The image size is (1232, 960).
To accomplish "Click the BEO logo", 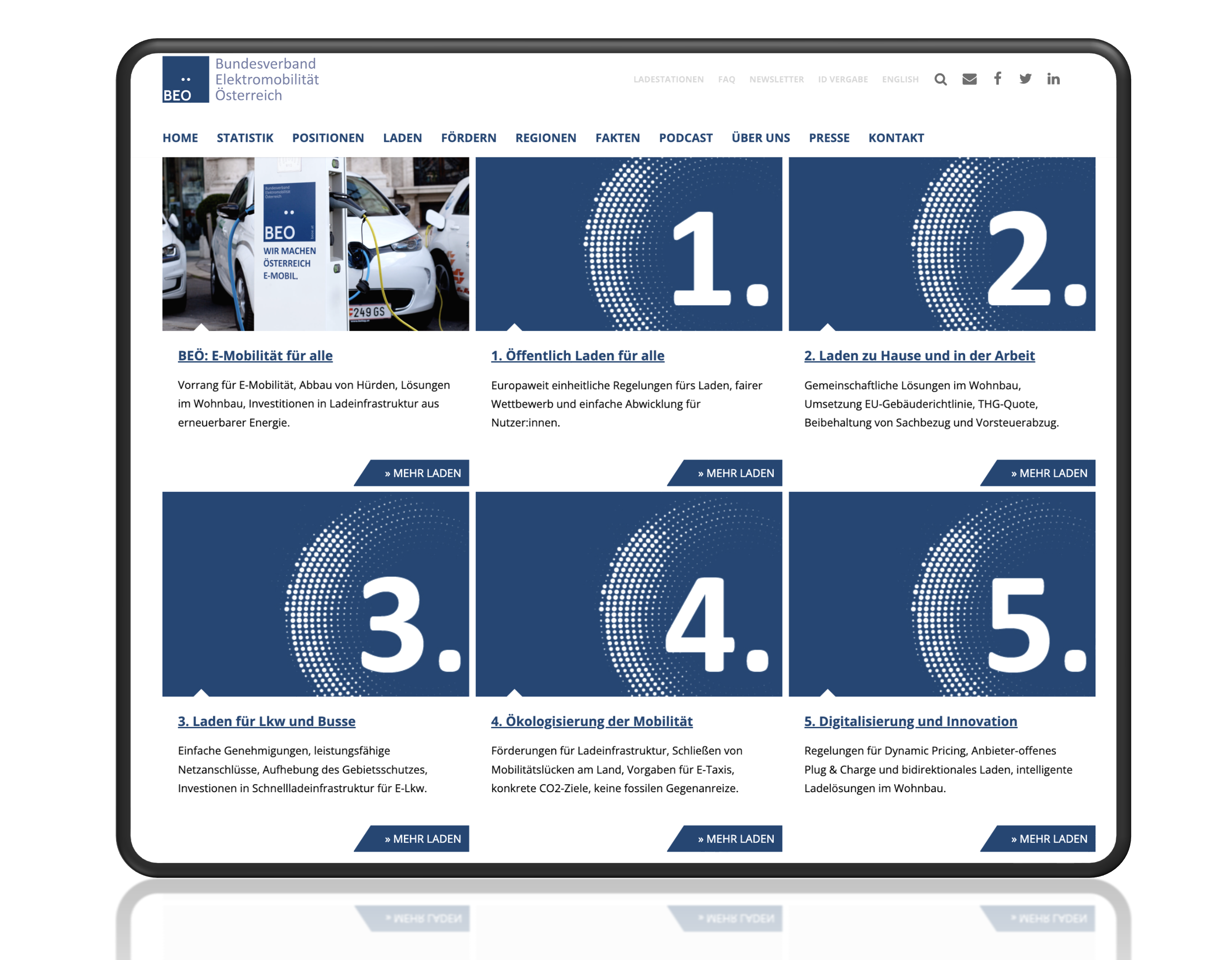I will coord(185,80).
